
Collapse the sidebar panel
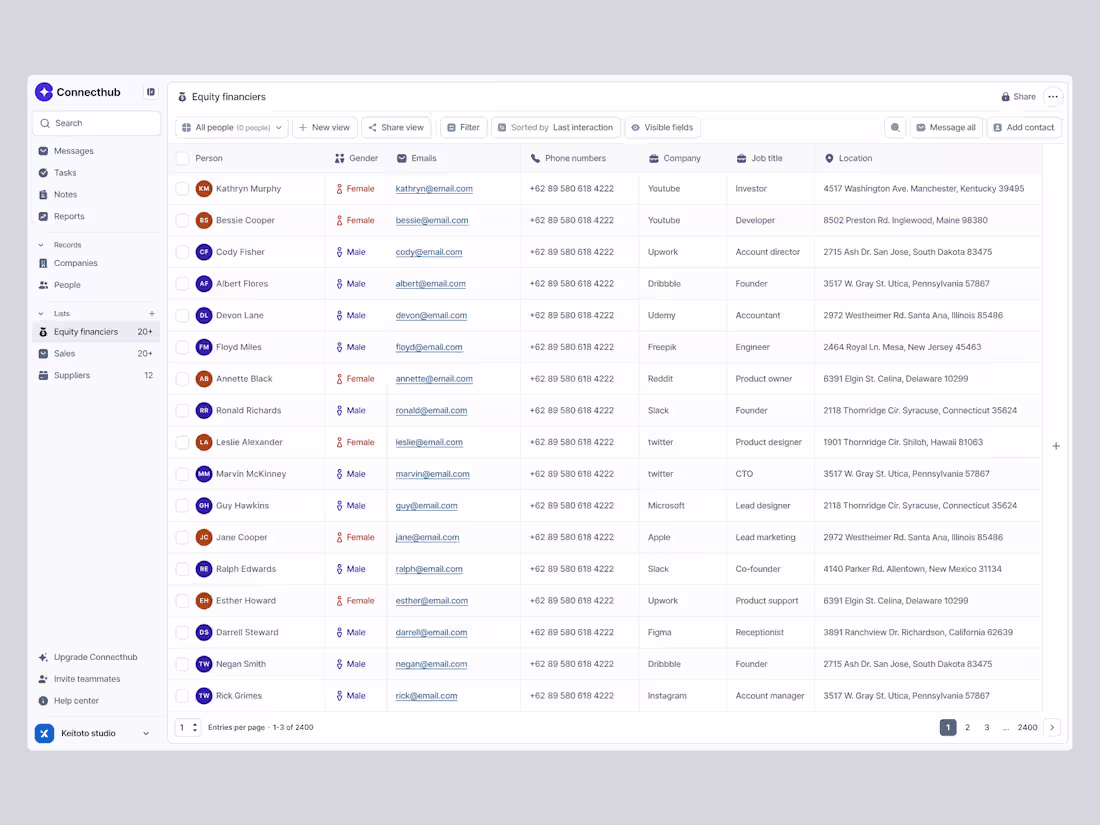click(150, 91)
